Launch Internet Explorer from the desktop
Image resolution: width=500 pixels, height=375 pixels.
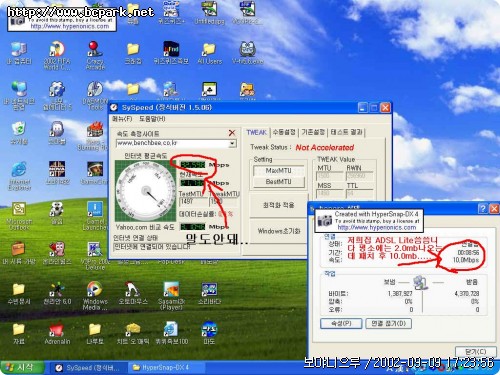(x=19, y=176)
